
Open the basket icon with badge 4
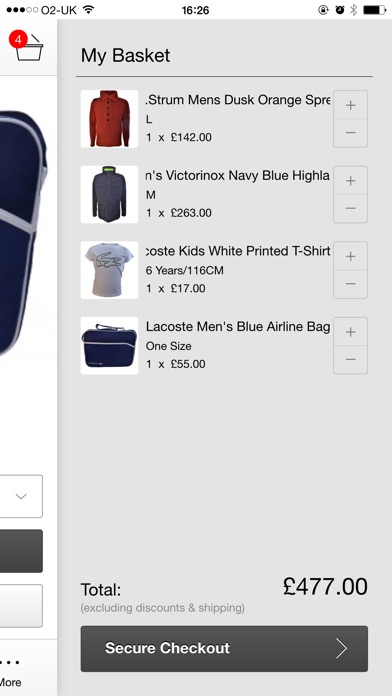tap(26, 46)
